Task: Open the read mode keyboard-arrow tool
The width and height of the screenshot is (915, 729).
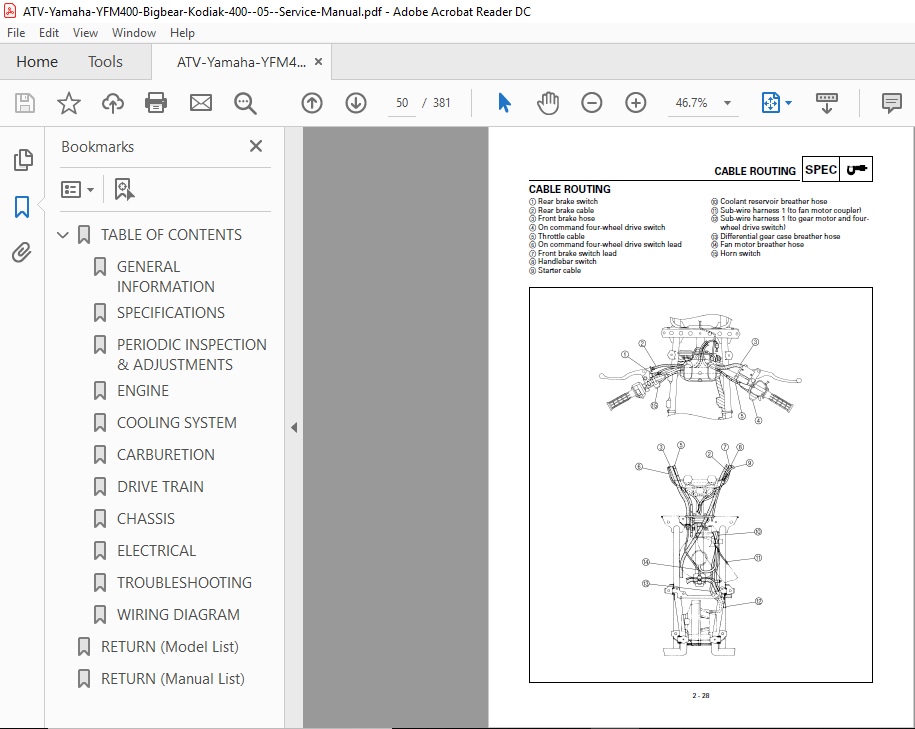Action: coord(826,103)
